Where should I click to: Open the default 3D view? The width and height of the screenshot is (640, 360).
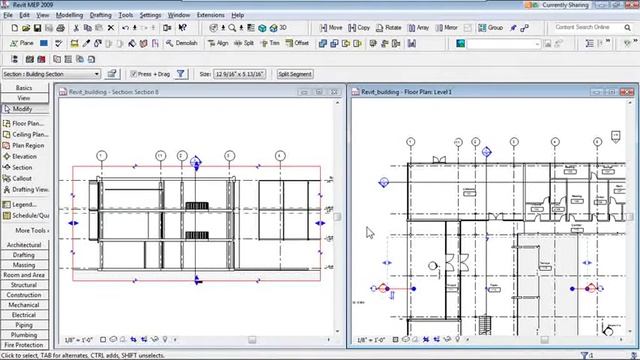[x=278, y=28]
